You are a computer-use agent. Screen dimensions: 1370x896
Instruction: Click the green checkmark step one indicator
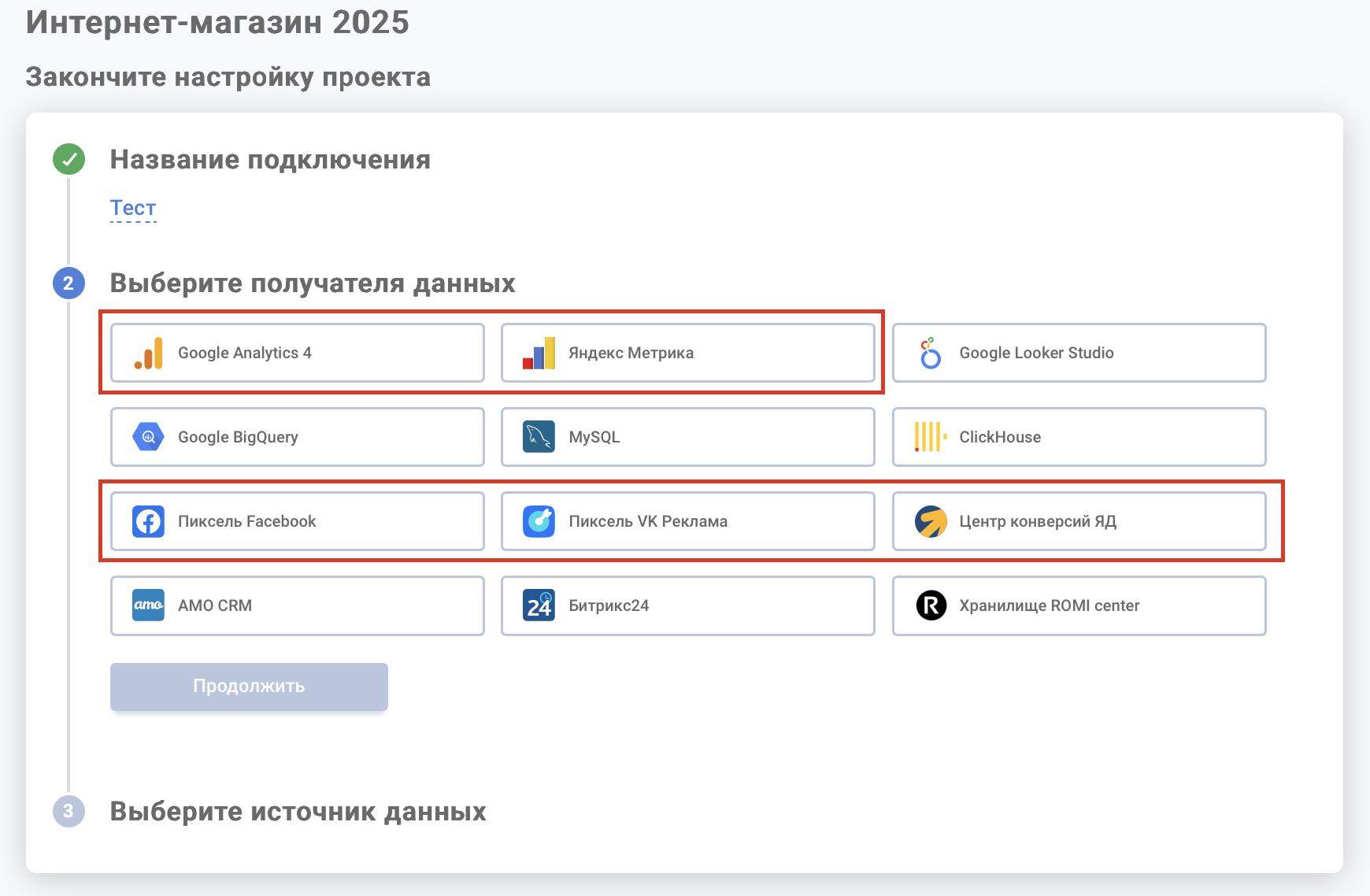68,159
